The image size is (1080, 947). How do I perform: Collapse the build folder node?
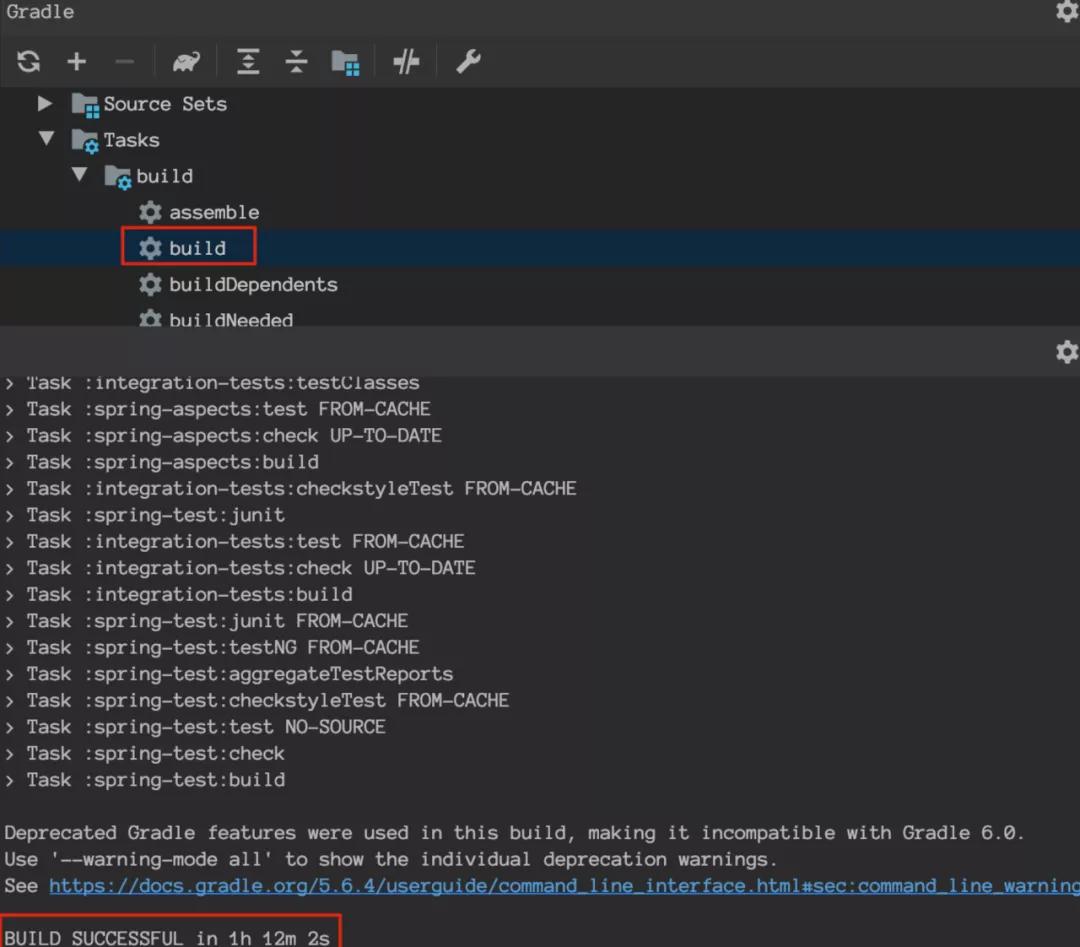tap(79, 174)
